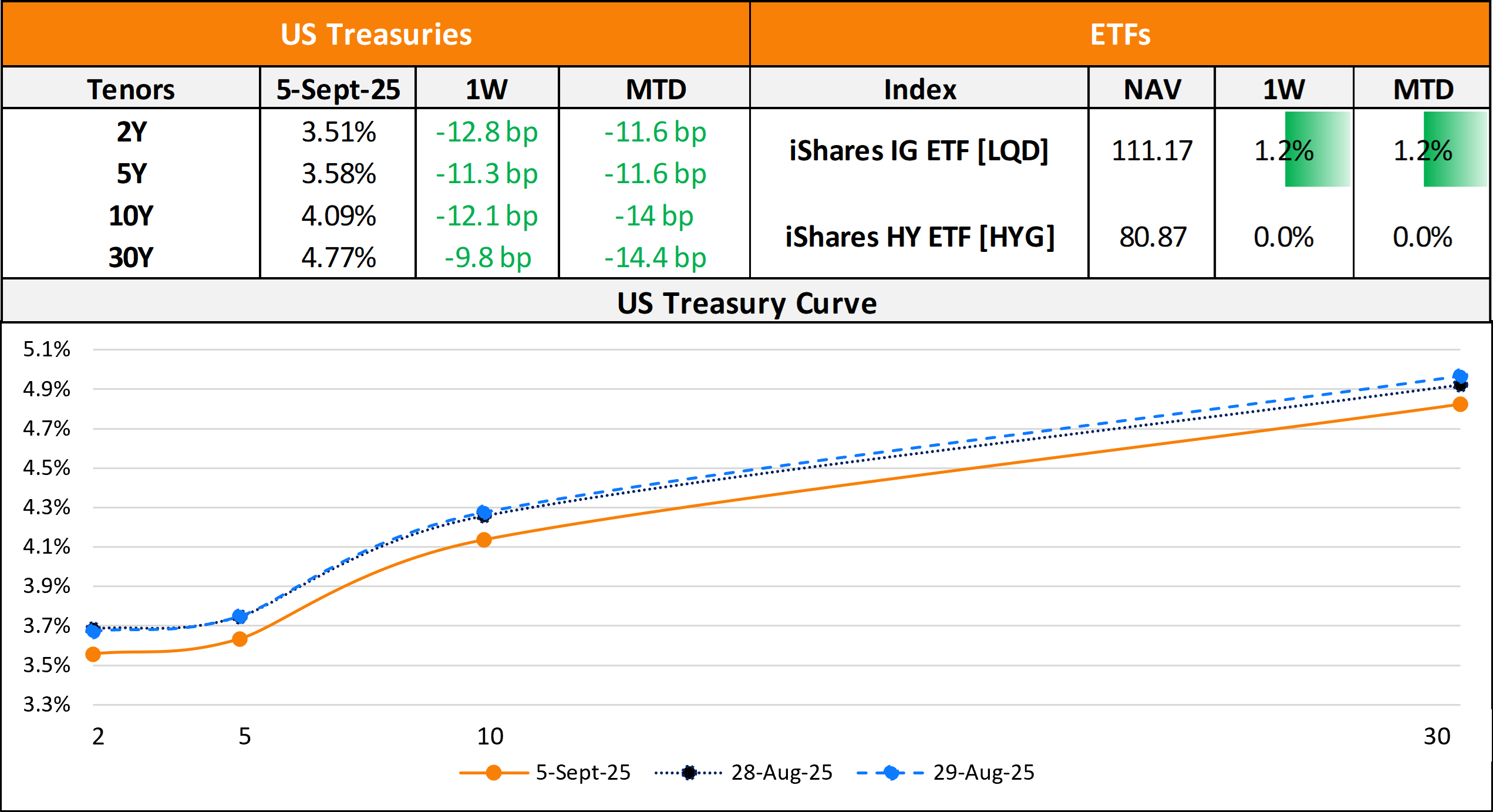Click the blue data point at tenor 30
Image resolution: width=1493 pixels, height=812 pixels.
point(1460,376)
